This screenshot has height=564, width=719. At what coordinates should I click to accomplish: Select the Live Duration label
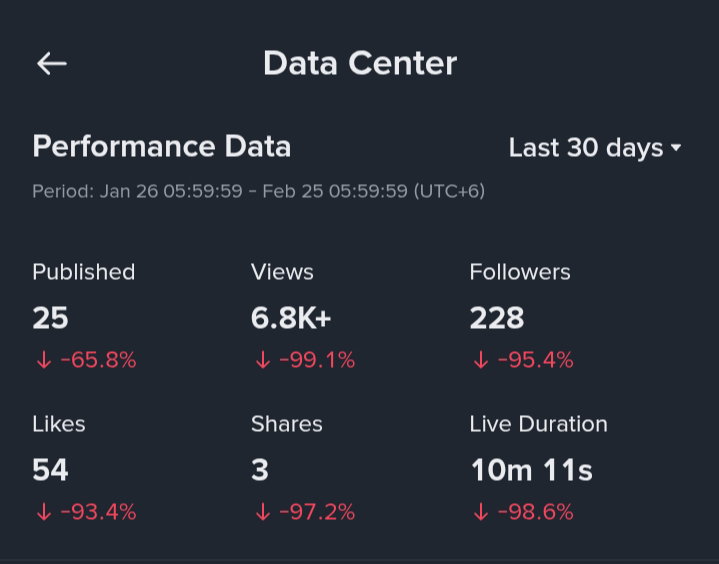point(538,424)
